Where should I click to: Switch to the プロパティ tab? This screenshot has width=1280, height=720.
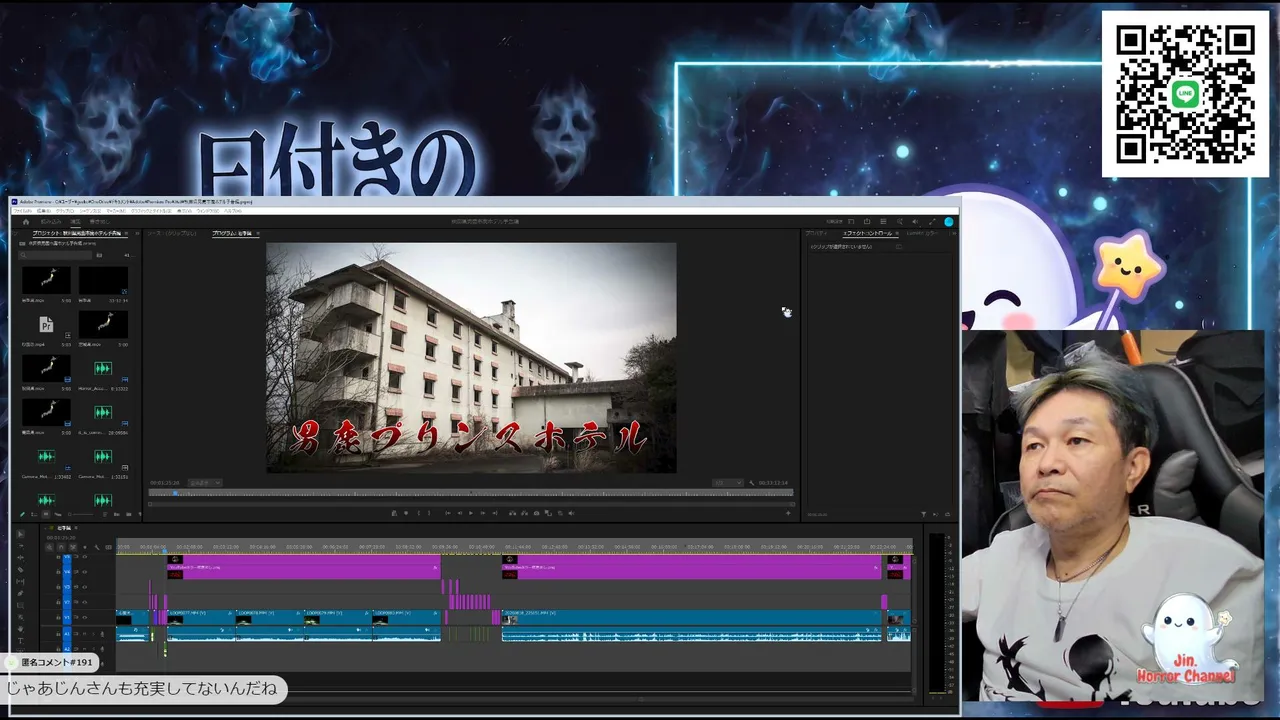point(816,233)
